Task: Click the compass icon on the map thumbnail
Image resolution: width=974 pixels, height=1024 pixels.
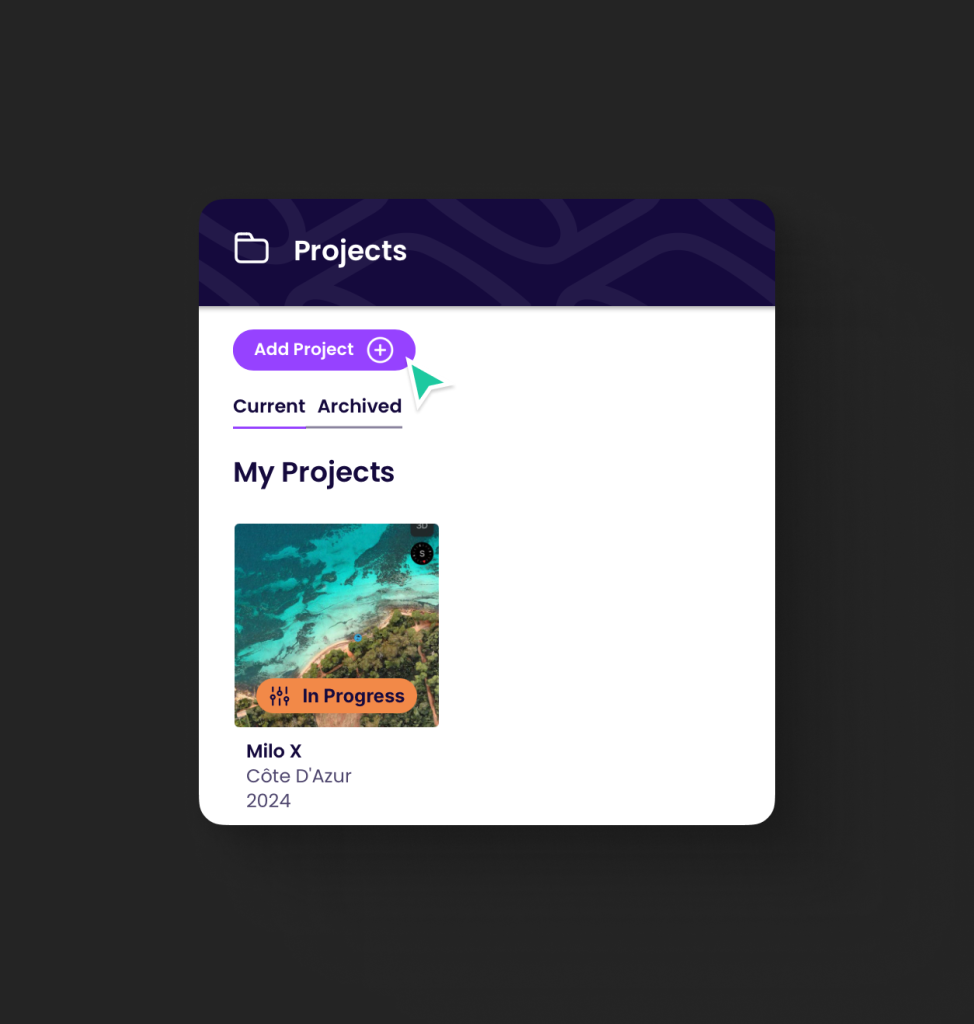Action: 422,553
